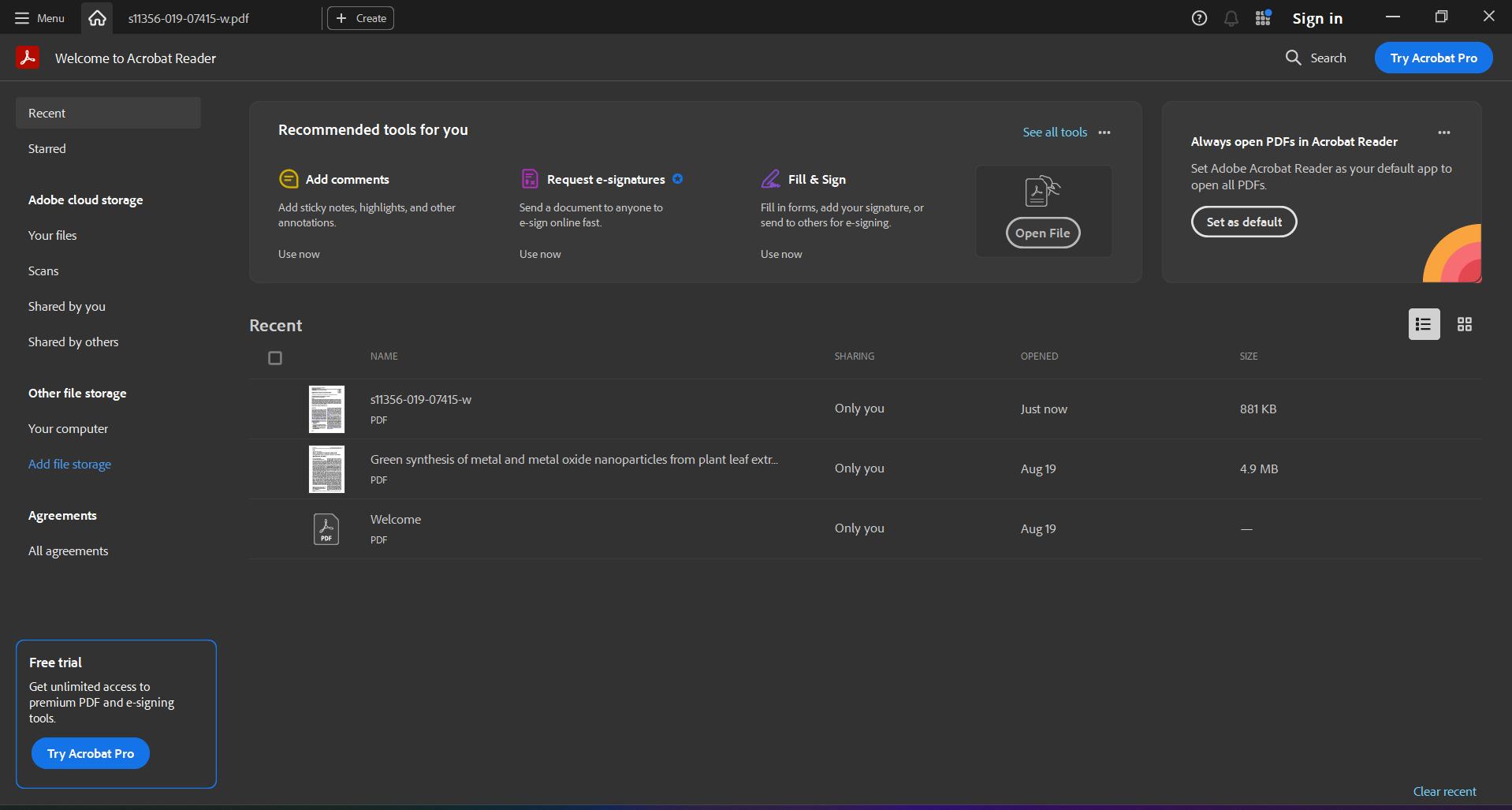Click the Create button

361,18
